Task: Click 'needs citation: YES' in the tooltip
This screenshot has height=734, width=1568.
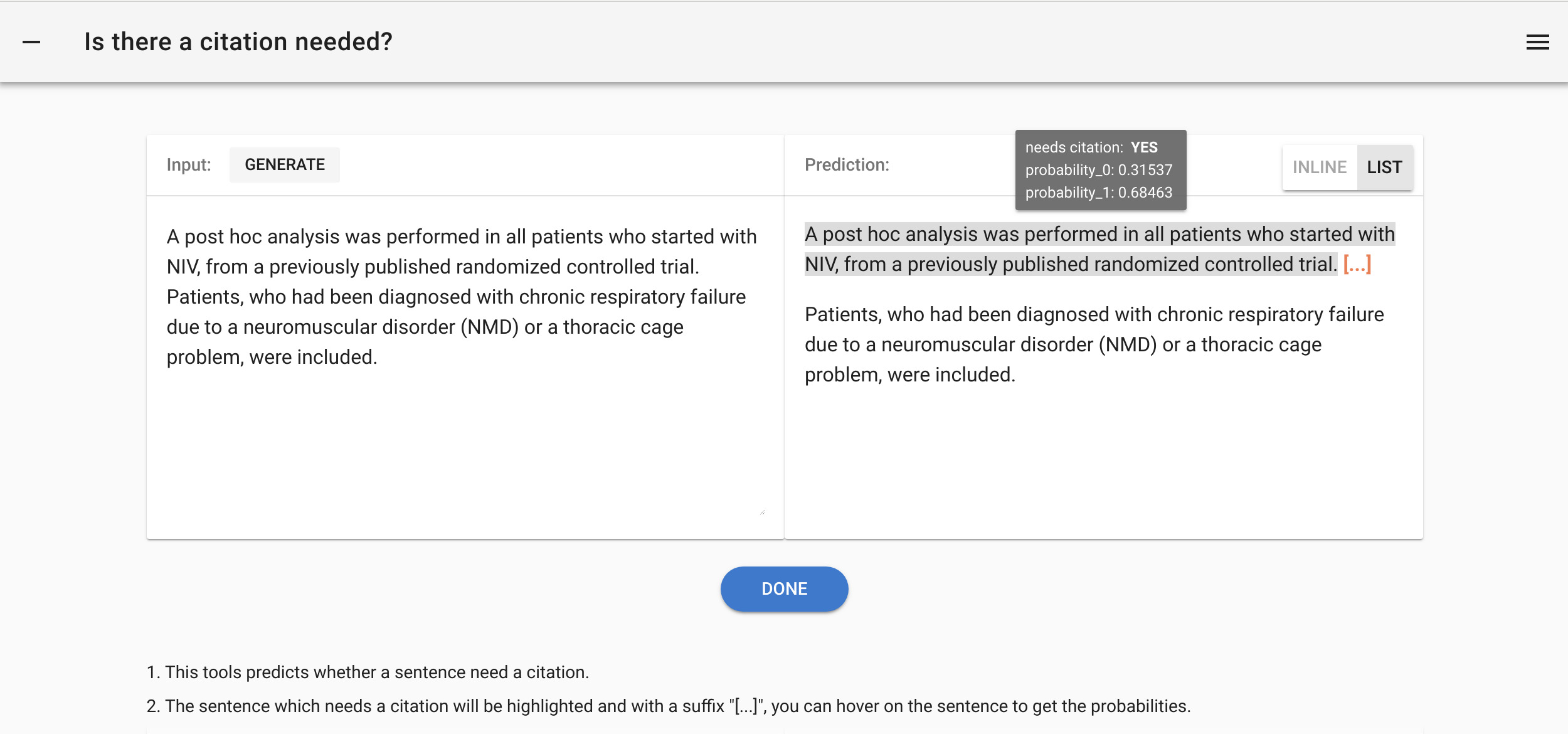Action: (x=1091, y=147)
